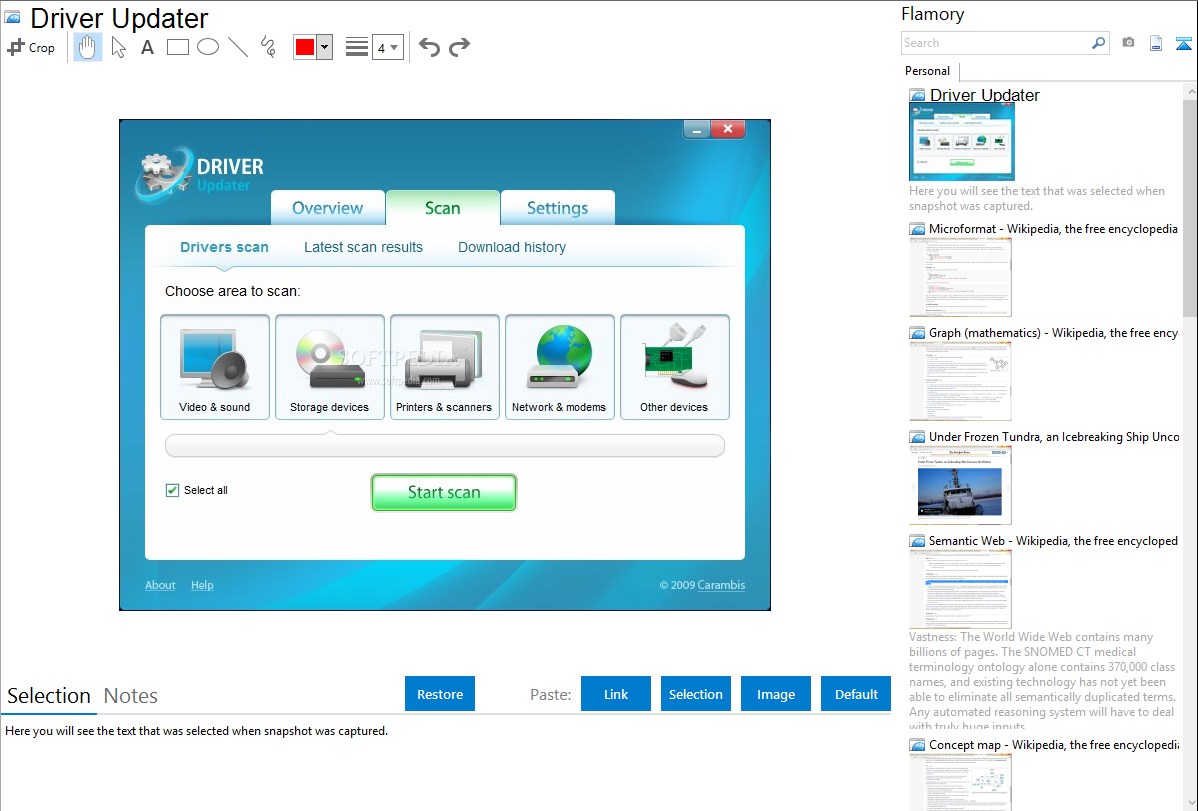1198x811 pixels.
Task: Open the color dropdown arrow
Action: tap(325, 47)
